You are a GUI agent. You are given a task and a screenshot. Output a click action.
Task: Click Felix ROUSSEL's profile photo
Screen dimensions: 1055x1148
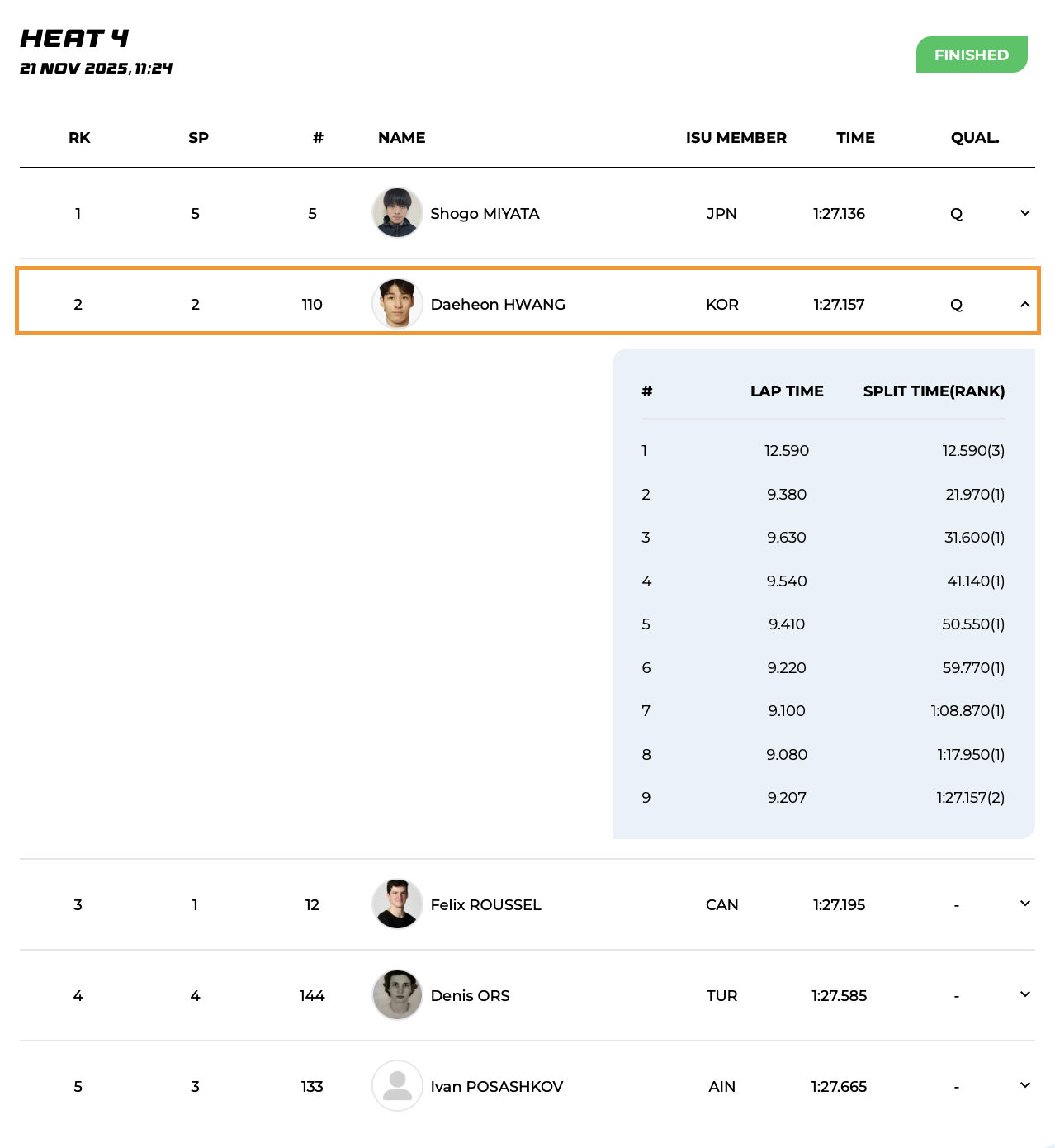[x=397, y=904]
